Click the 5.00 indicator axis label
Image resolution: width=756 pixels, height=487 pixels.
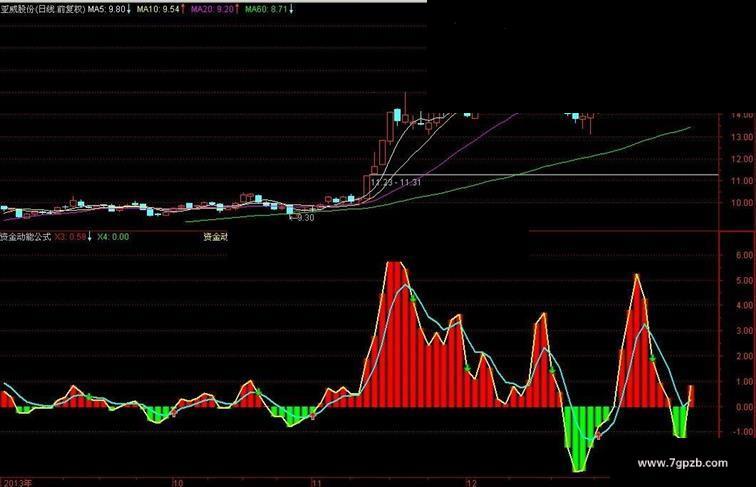[744, 281]
